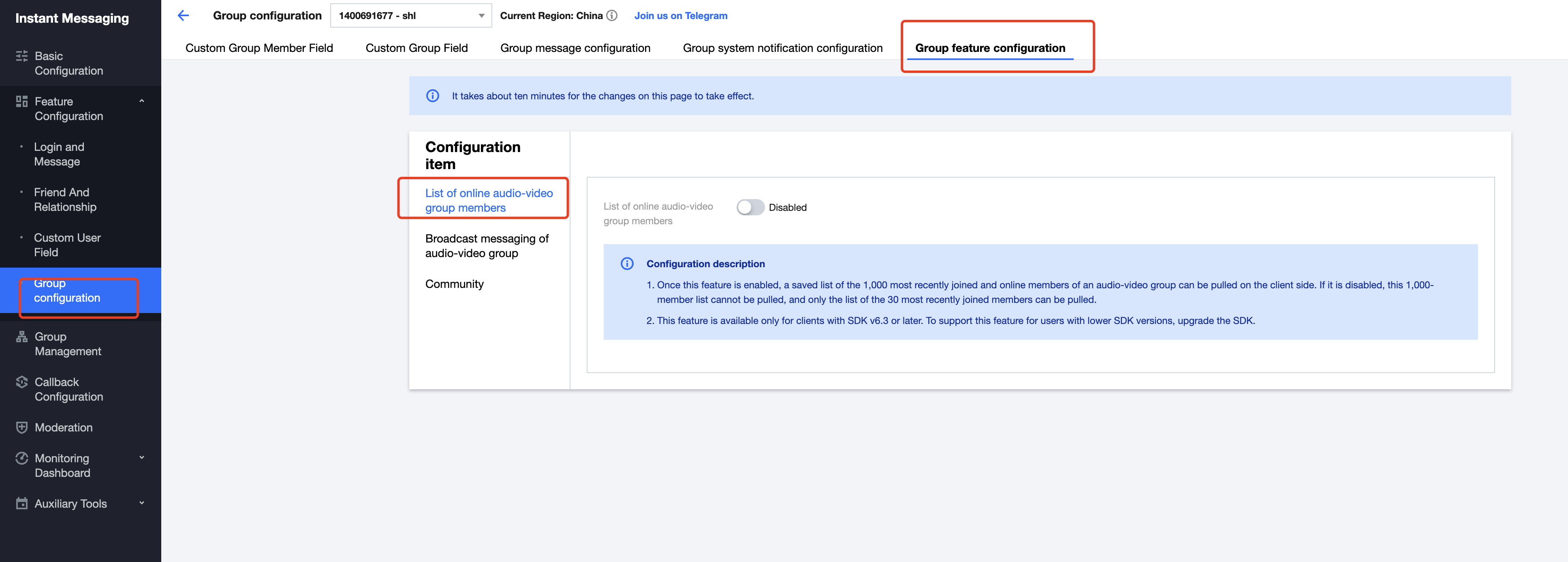The image size is (1568, 562).
Task: Expand the Monitoring Dashboard submenu chevron
Action: pos(142,458)
